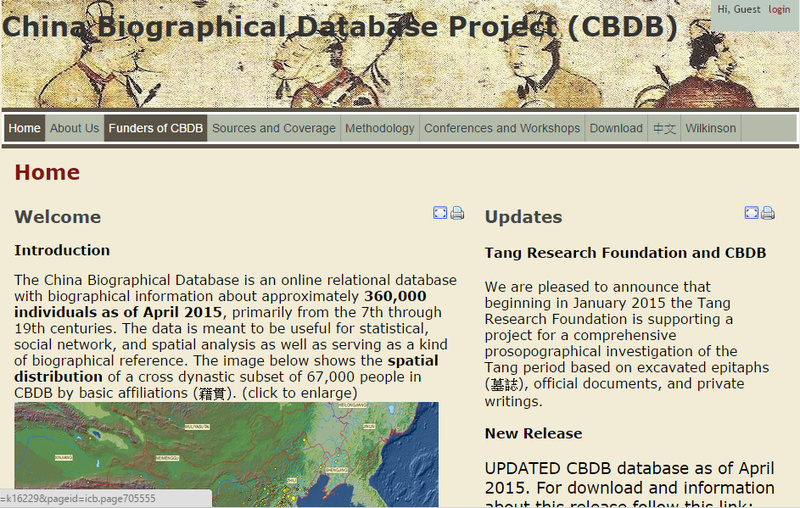Print the Updates section using its printer icon

pos(768,213)
